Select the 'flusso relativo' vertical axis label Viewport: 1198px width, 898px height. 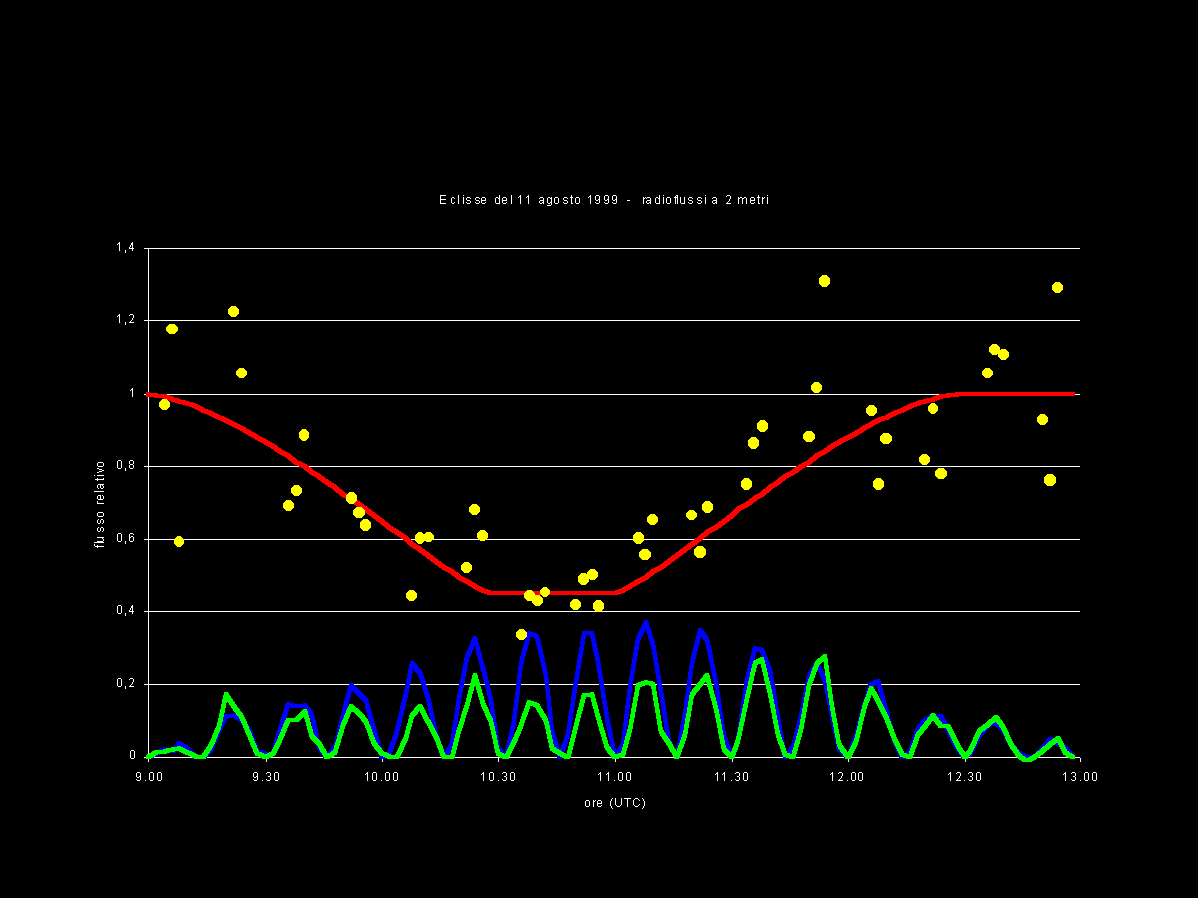pyautogui.click(x=100, y=503)
